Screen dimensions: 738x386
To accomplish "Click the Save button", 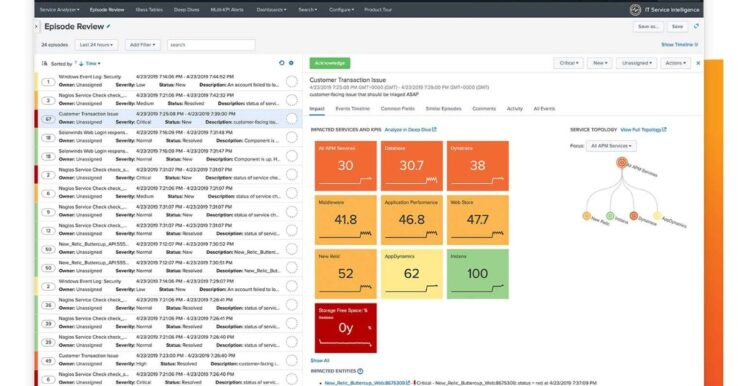I will click(677, 26).
